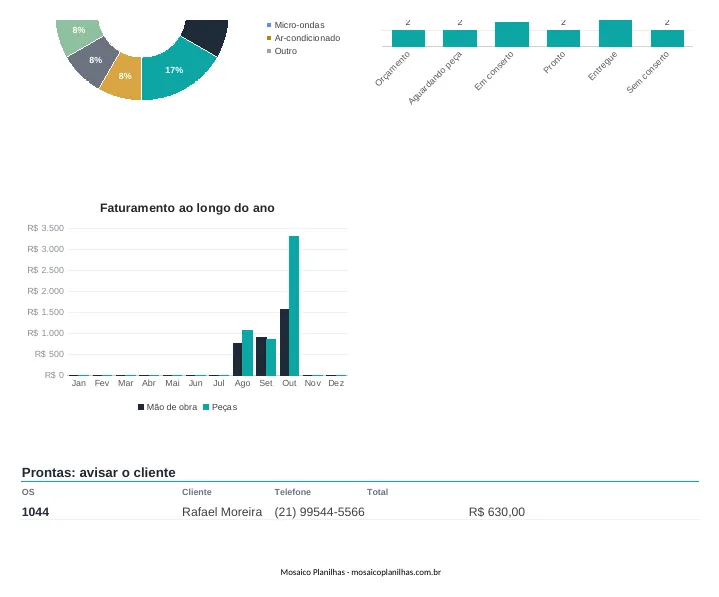Viewport: 719px width, 597px height.
Task: Click the gold 8% donut segment
Action: click(x=123, y=78)
